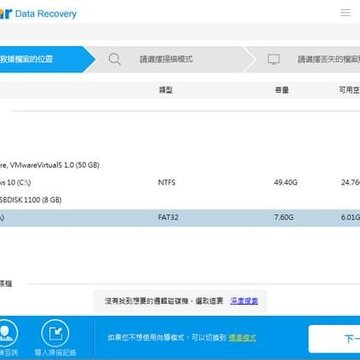The image size is (360, 360).
Task: Sort by the 可用空間 column header
Action: pos(349,90)
